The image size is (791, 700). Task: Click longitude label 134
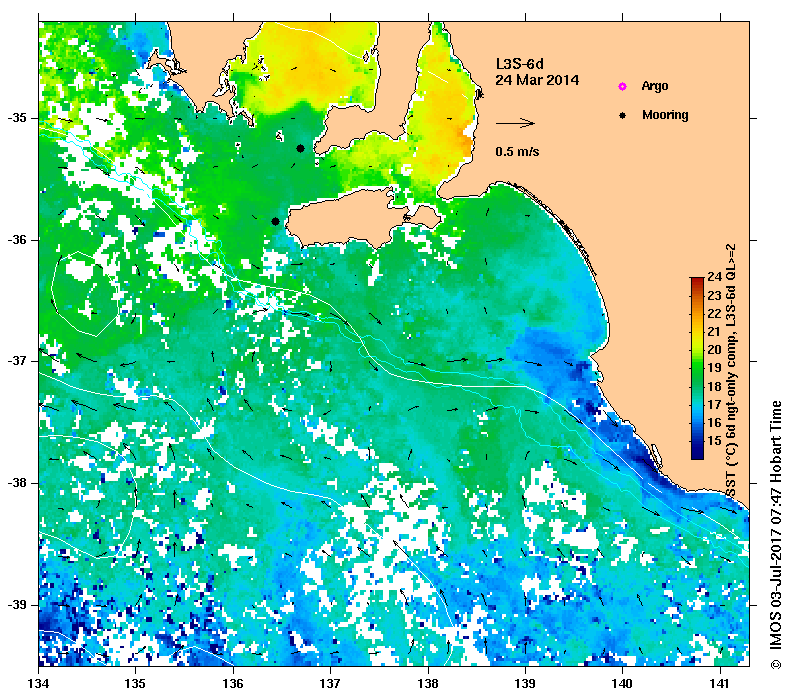click(x=39, y=684)
